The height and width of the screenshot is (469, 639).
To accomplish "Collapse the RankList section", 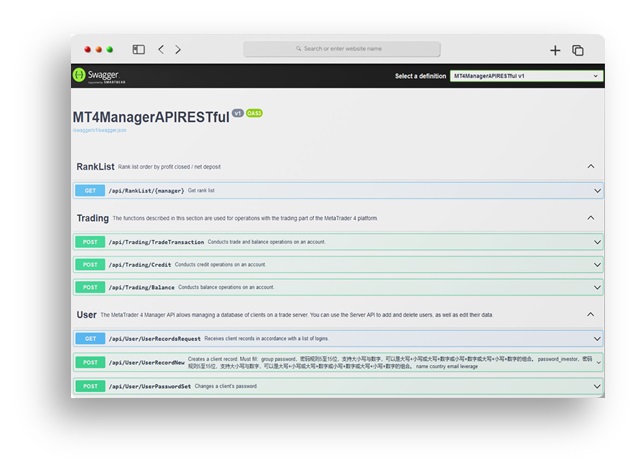I will (591, 166).
